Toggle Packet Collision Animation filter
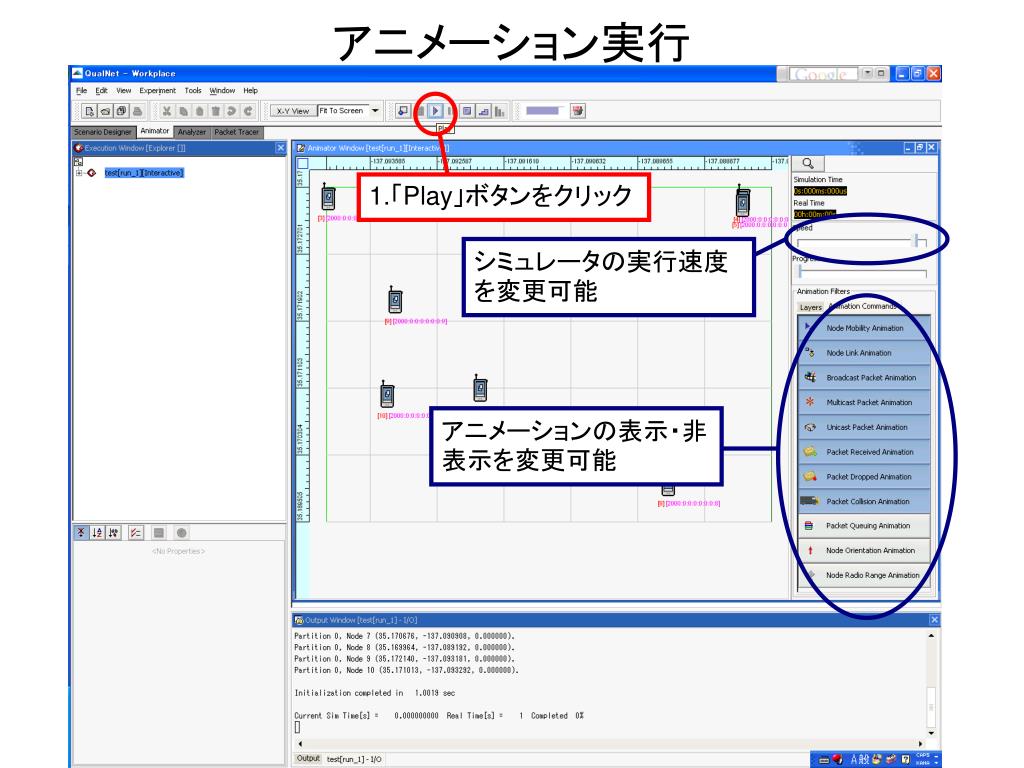The width and height of the screenshot is (1024, 768). (864, 502)
